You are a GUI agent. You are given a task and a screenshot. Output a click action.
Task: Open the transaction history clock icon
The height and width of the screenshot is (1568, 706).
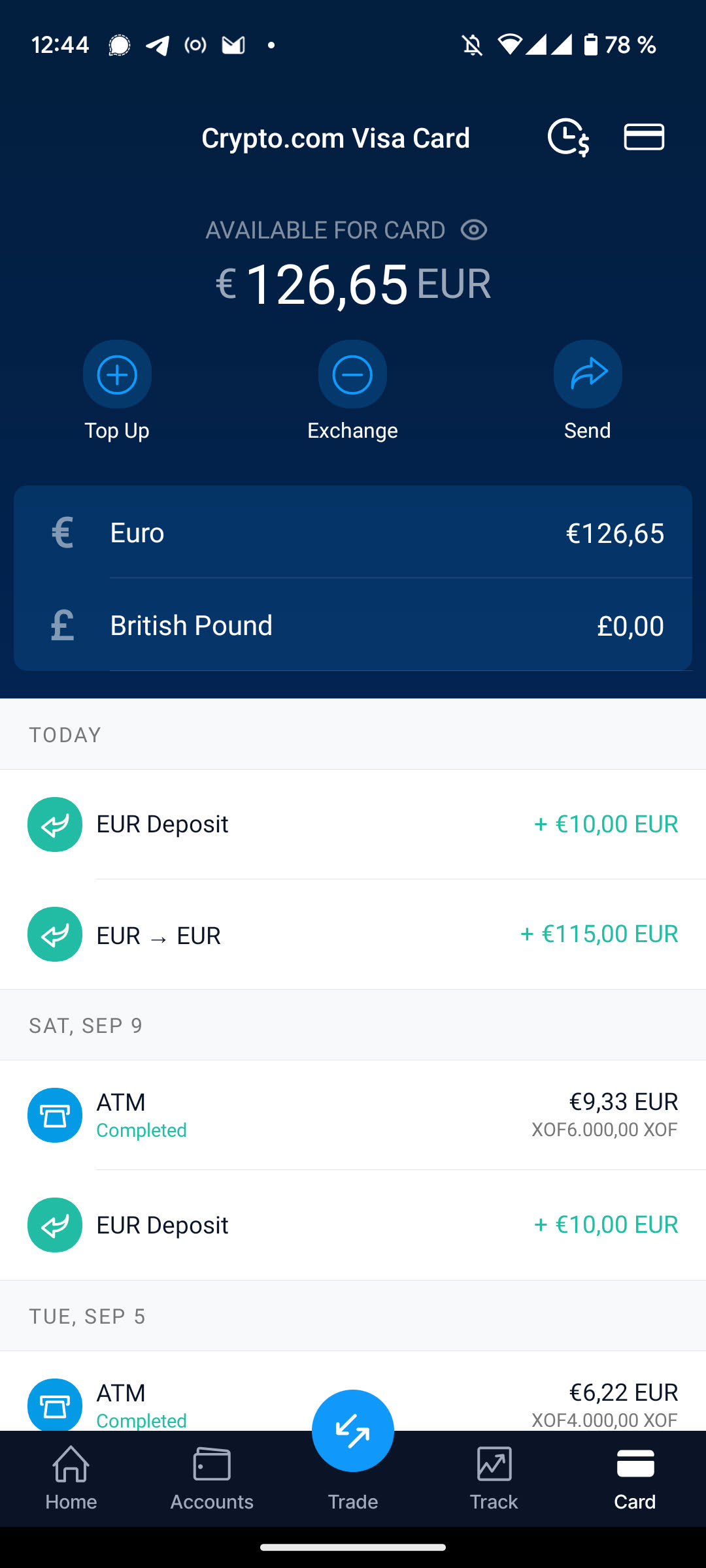pyautogui.click(x=567, y=137)
